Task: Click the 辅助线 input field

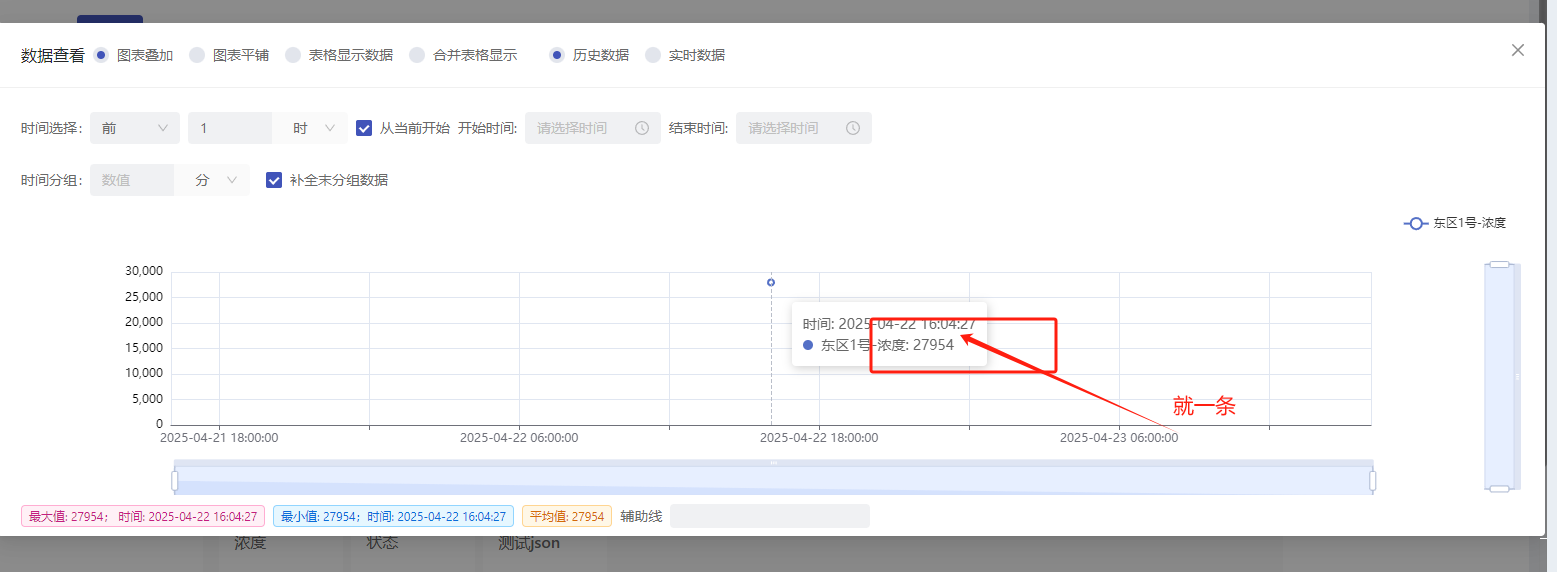Action: pyautogui.click(x=769, y=516)
